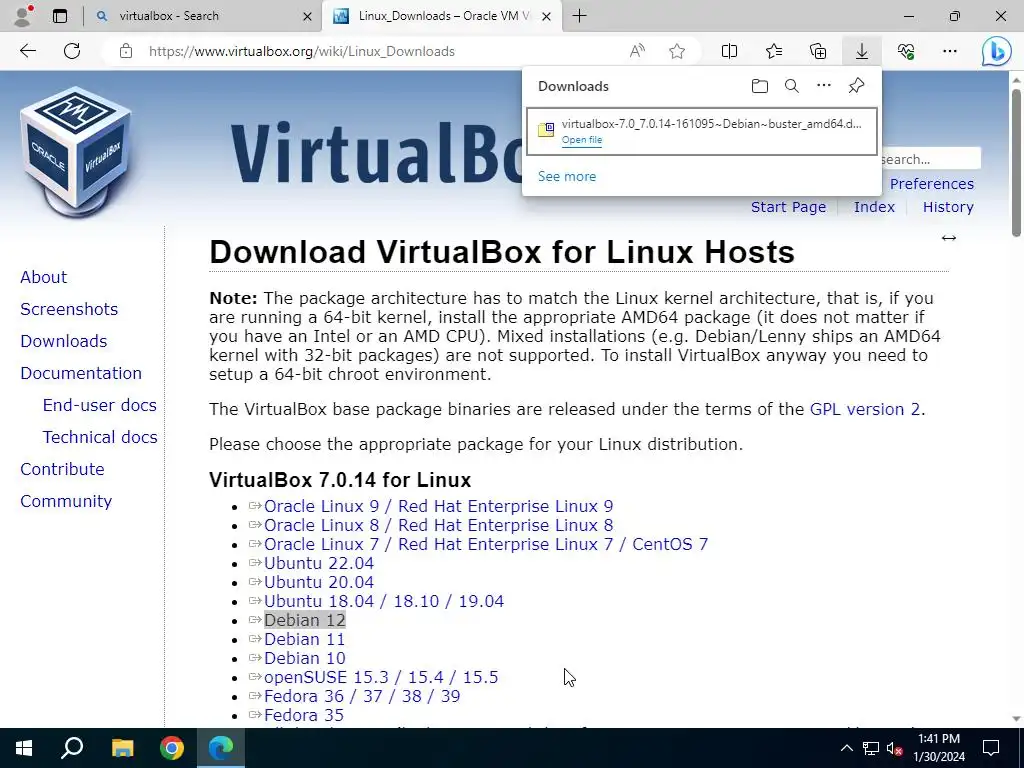Download the Ubuntu 22.04 package

pos(319,563)
